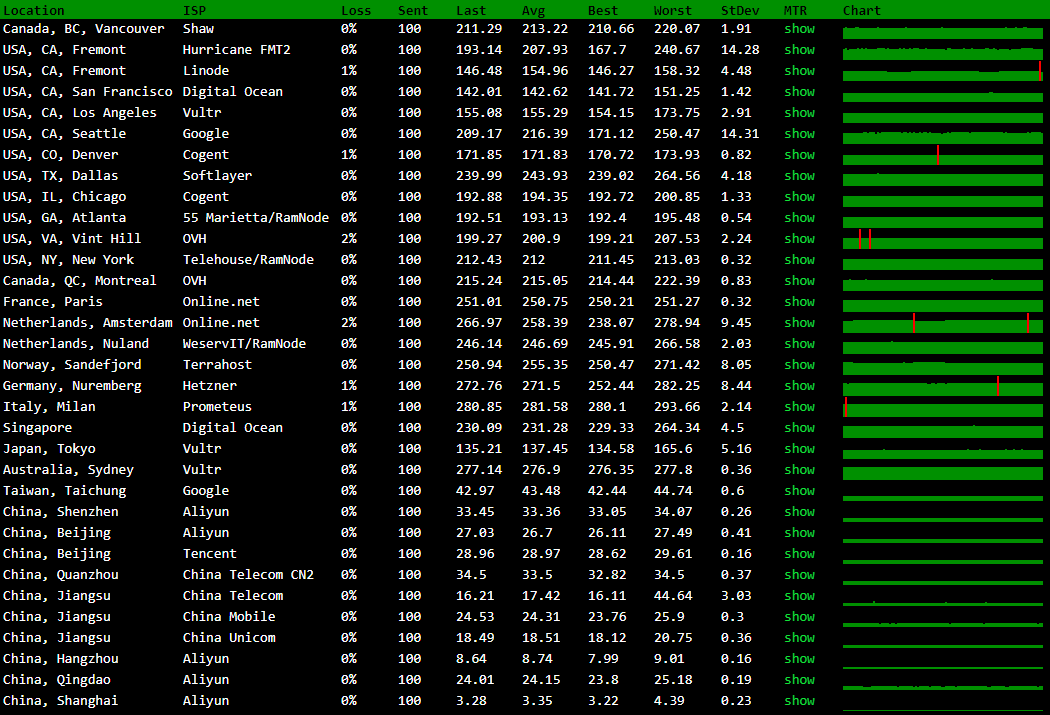The image size is (1050, 715).
Task: Click 'show' for Montreal OVH row
Action: point(800,281)
